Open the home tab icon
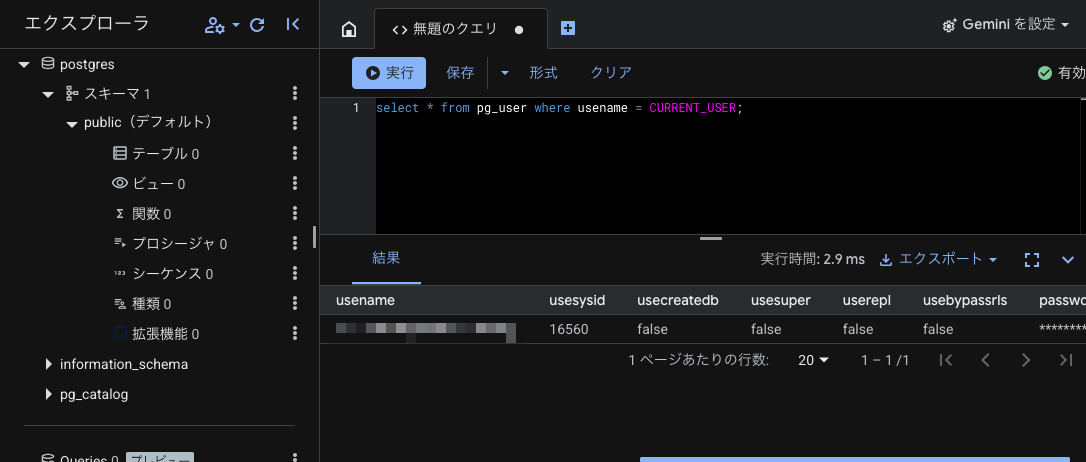The image size is (1086, 462). pyautogui.click(x=349, y=29)
